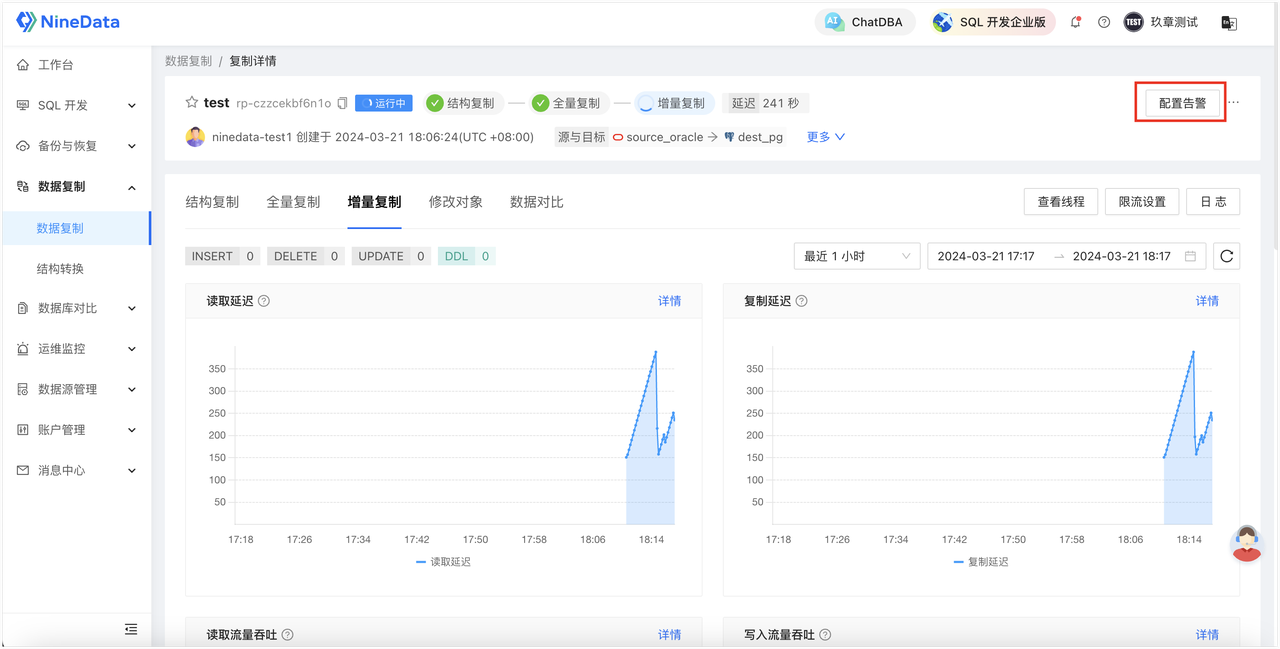This screenshot has height=649, width=1280.
Task: Click the floating customer support avatar
Action: point(1245,543)
